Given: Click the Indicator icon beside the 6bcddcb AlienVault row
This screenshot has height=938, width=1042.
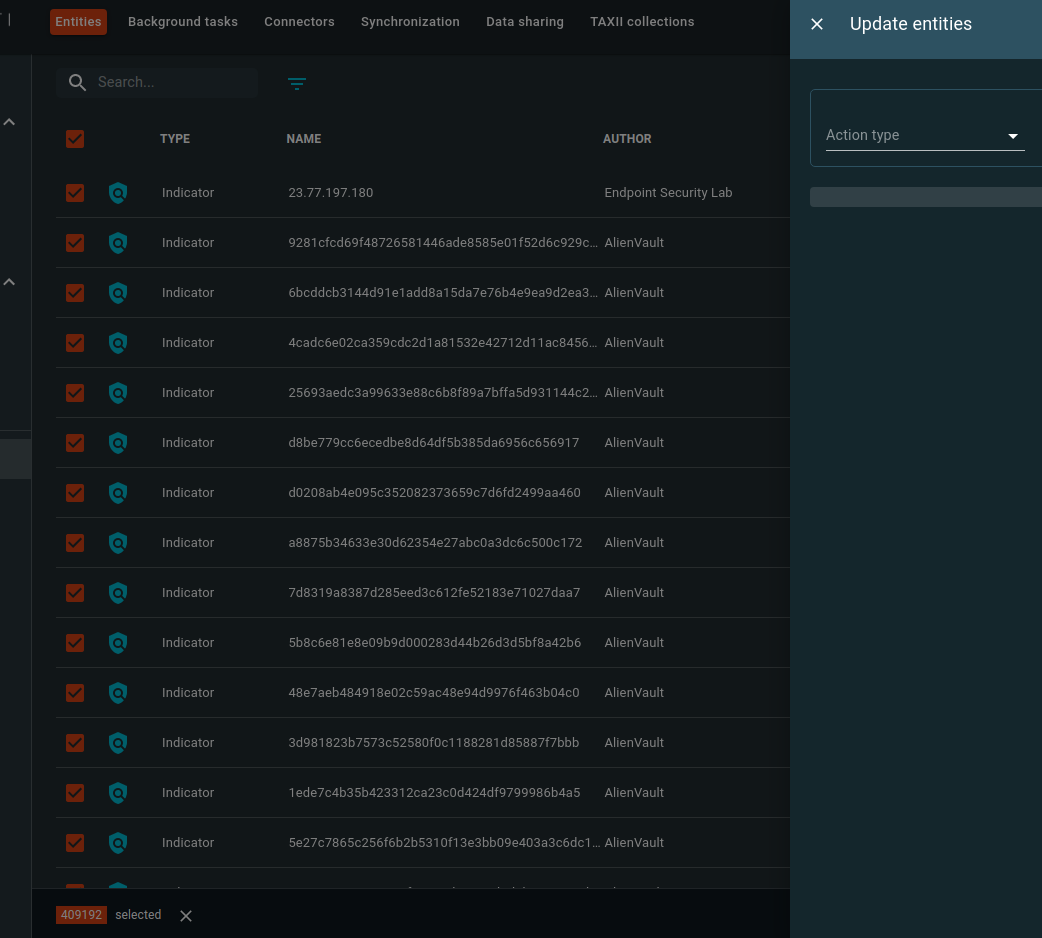Looking at the screenshot, I should (x=118, y=293).
